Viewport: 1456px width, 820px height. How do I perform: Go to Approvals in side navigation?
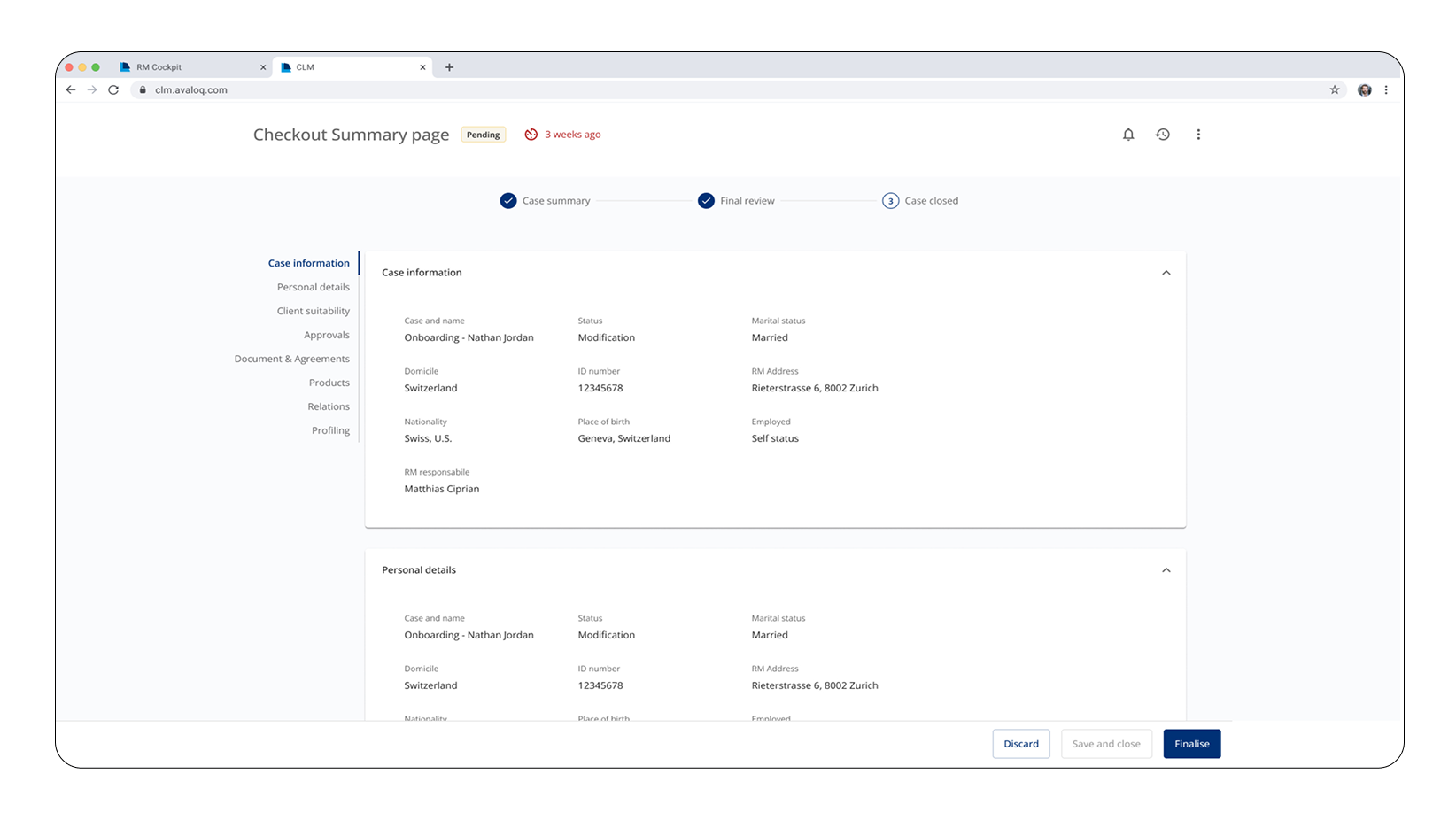[x=327, y=335]
